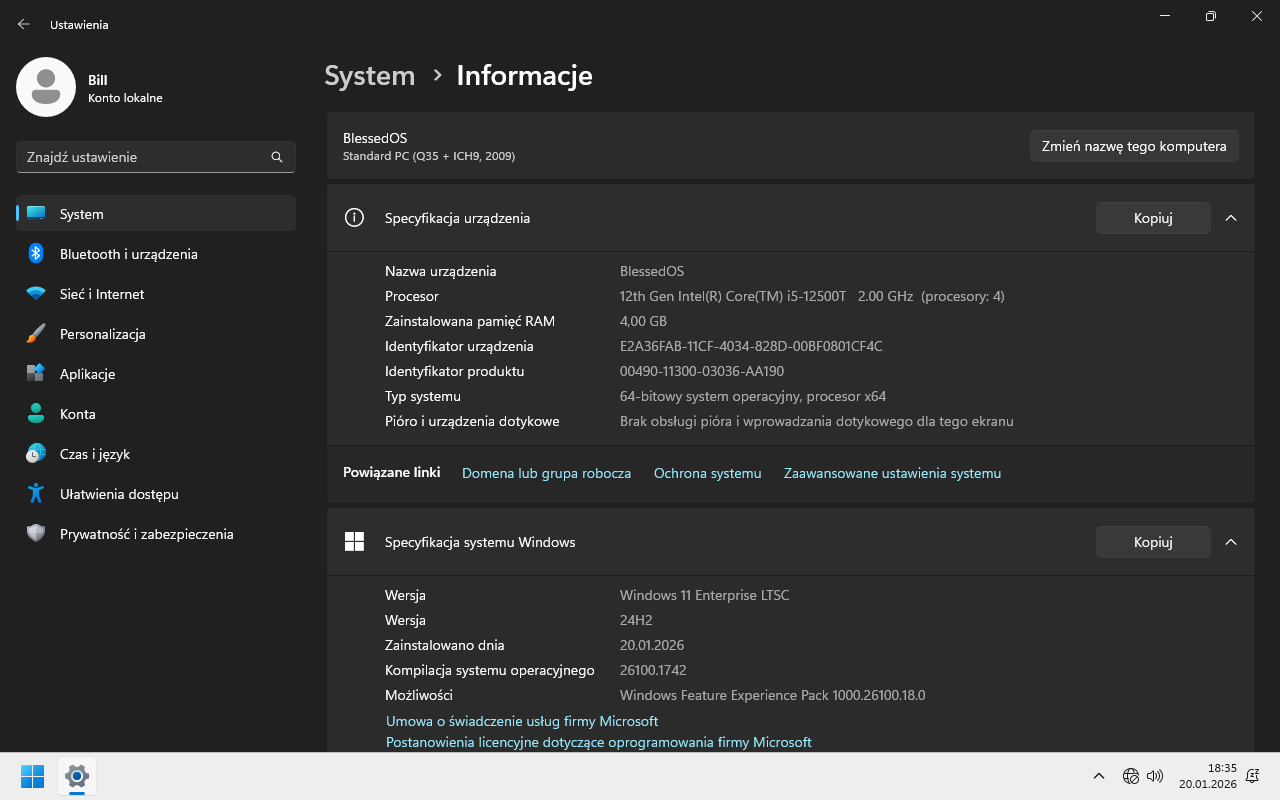Viewport: 1280px width, 800px height.
Task: Collapse the Specyfikacja systemu Windows section
Action: [x=1231, y=542]
